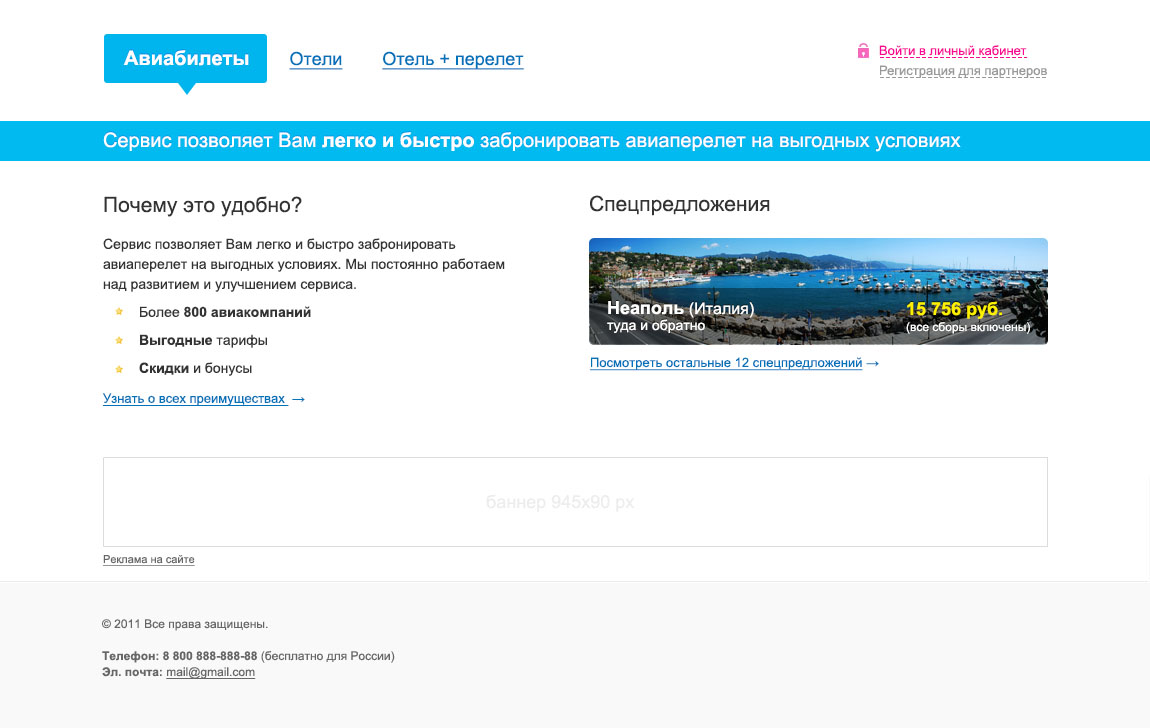Click the mail@gmail.com email link

(x=210, y=672)
